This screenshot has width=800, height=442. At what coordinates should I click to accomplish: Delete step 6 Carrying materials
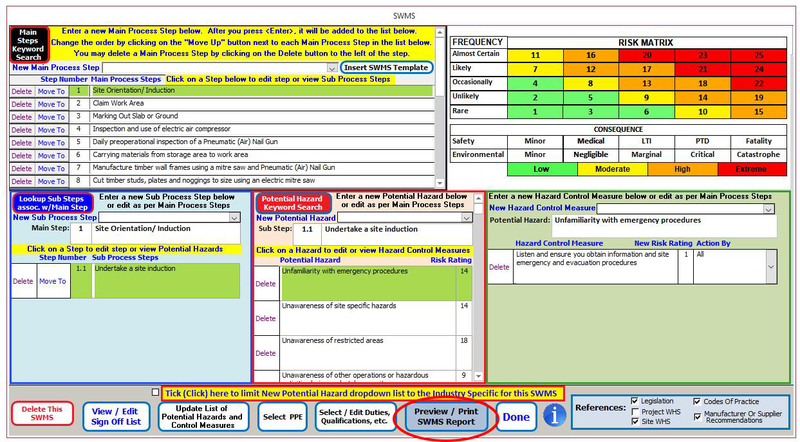22,156
